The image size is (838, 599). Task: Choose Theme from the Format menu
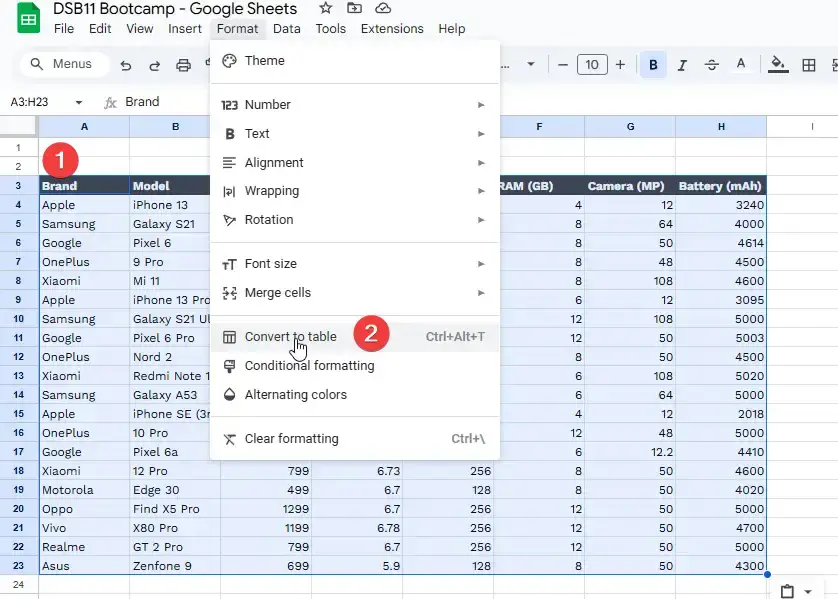click(355, 61)
